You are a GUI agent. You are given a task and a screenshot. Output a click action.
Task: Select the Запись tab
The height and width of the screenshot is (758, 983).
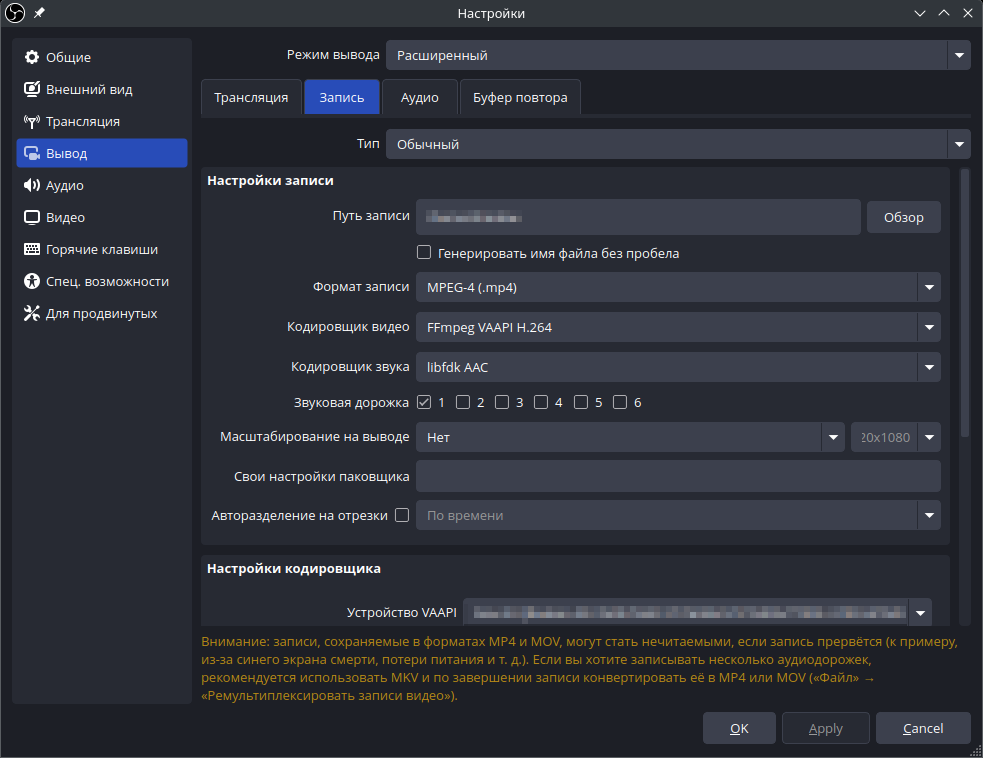click(x=342, y=97)
